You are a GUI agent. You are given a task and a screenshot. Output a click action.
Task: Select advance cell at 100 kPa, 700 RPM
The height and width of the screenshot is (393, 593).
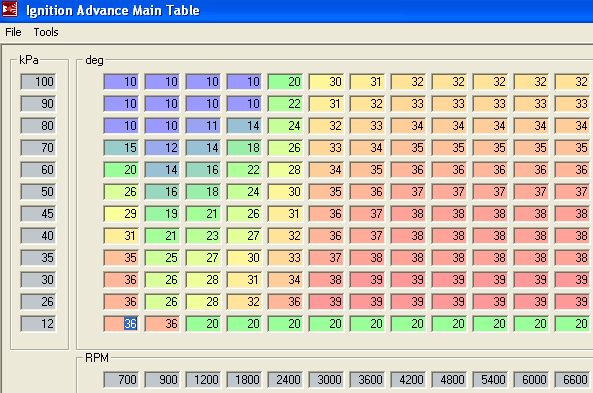pyautogui.click(x=121, y=82)
